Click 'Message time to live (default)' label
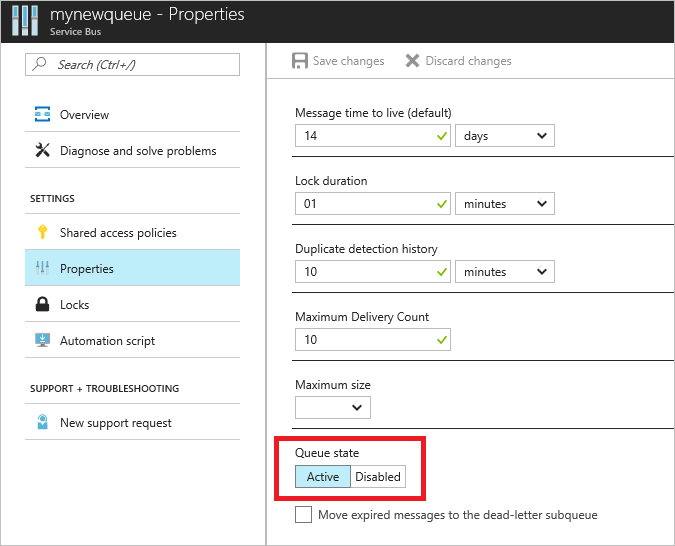Image resolution: width=675 pixels, height=546 pixels. tap(373, 113)
